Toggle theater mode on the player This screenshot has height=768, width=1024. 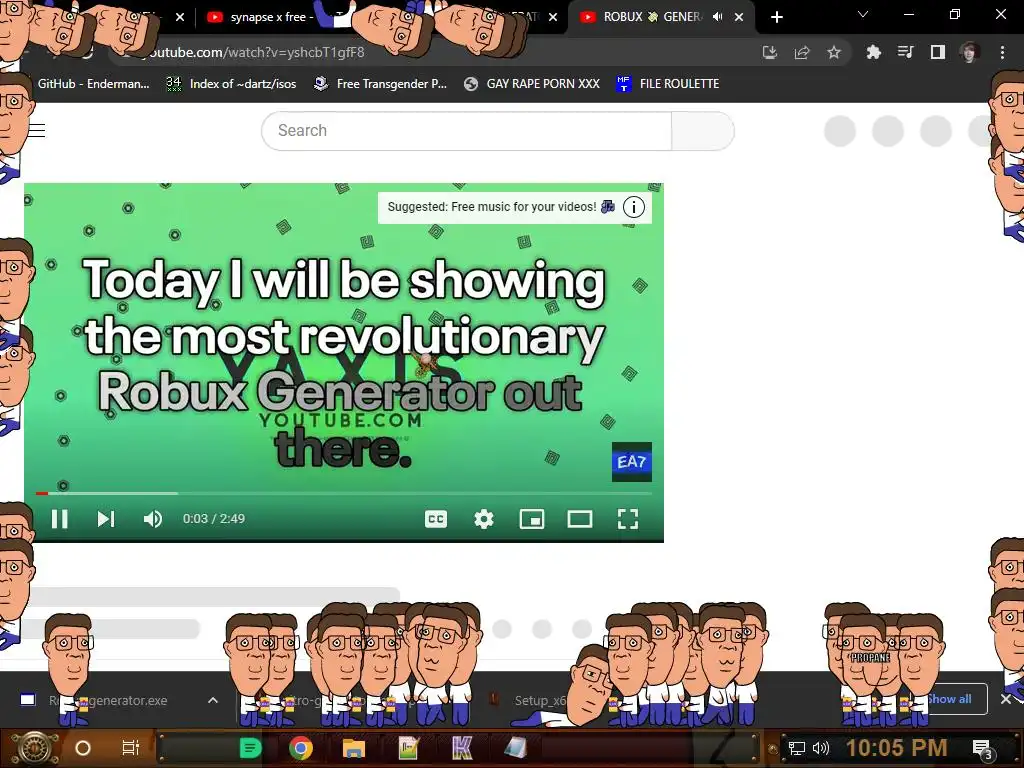[580, 519]
